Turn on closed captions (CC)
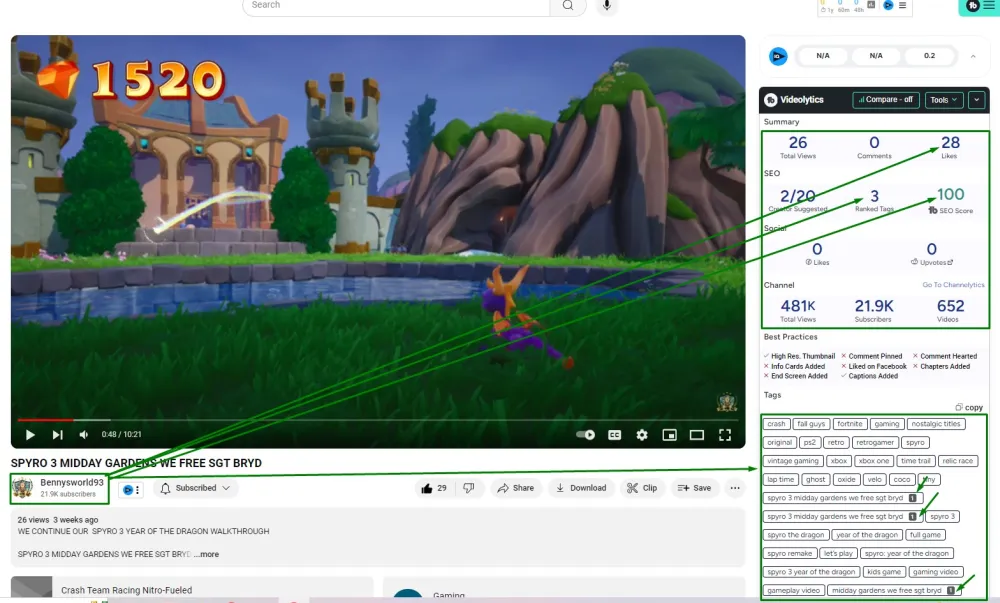1000x603 pixels. pyautogui.click(x=614, y=435)
